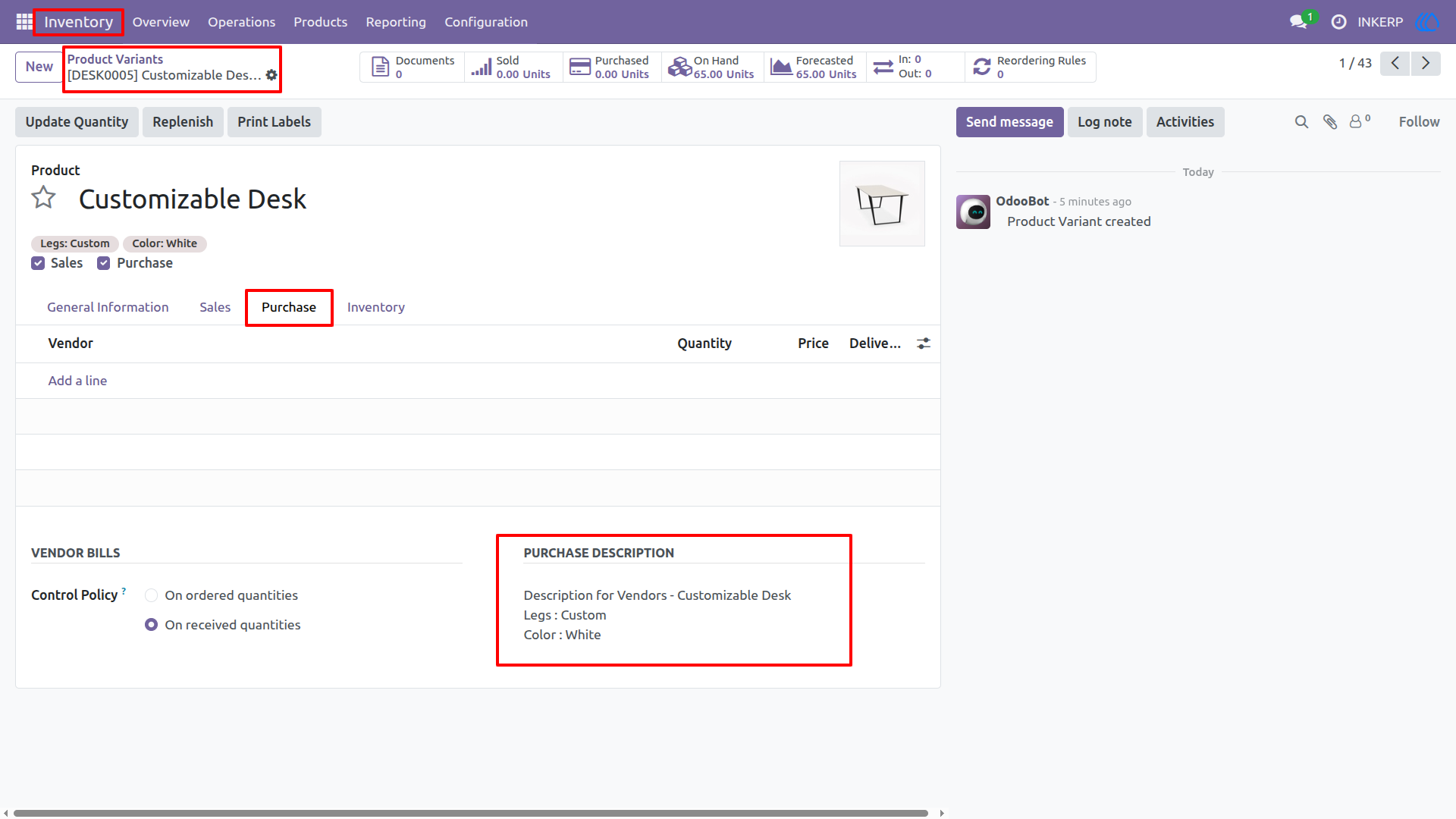Search messages with the magnifier icon
Screen dimensions: 1456x819
pyautogui.click(x=1301, y=122)
